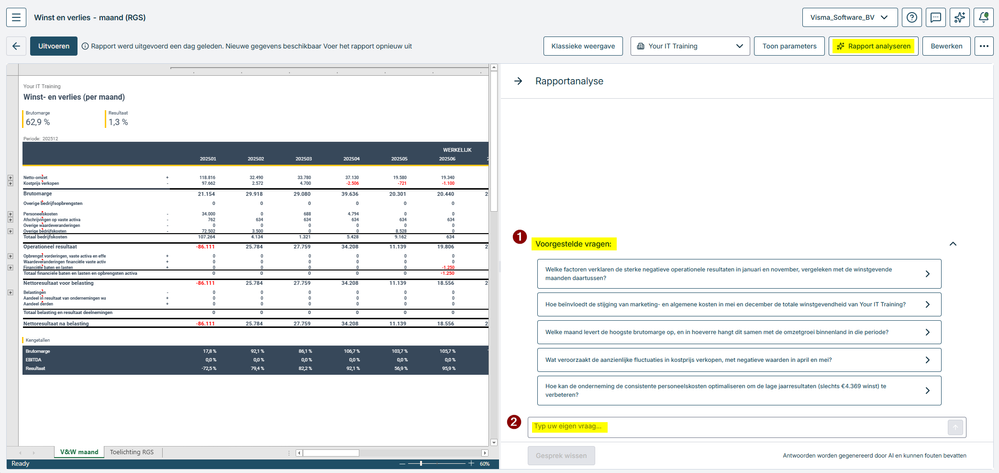The image size is (999, 473).
Task: Click the Typ uw eigen vraag field
Action: click(x=737, y=426)
